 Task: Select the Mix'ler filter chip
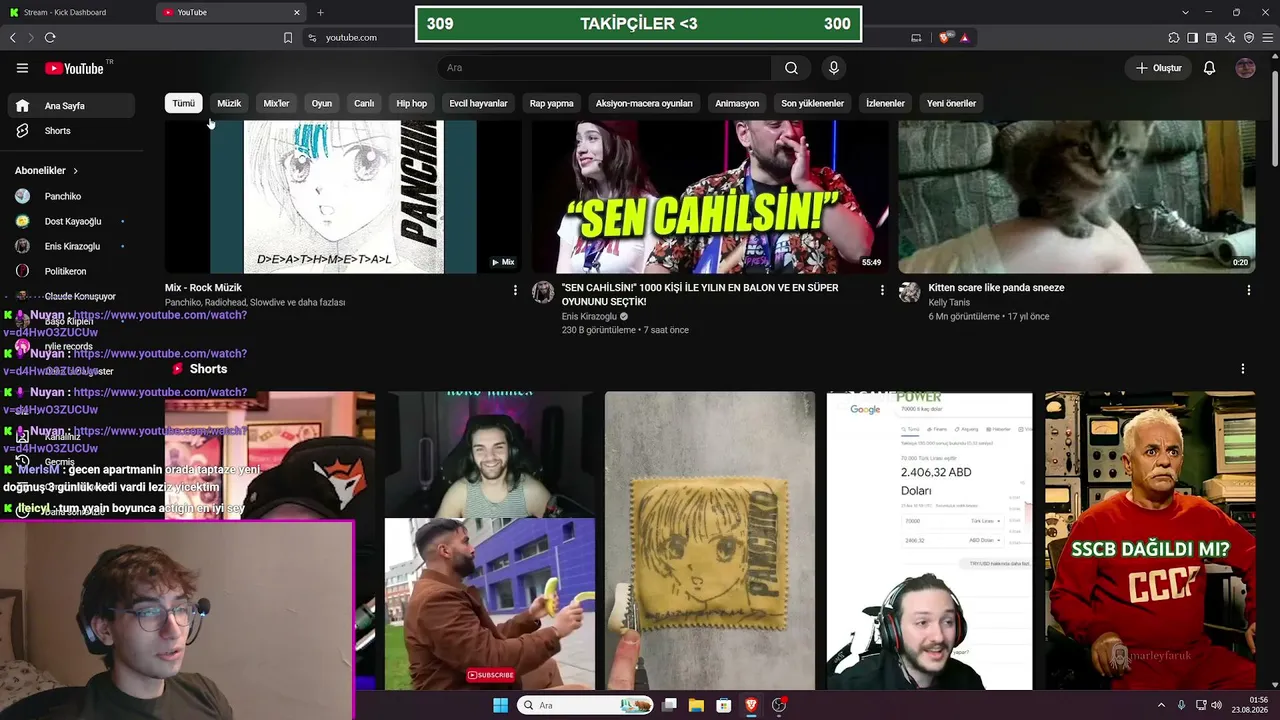click(x=276, y=103)
